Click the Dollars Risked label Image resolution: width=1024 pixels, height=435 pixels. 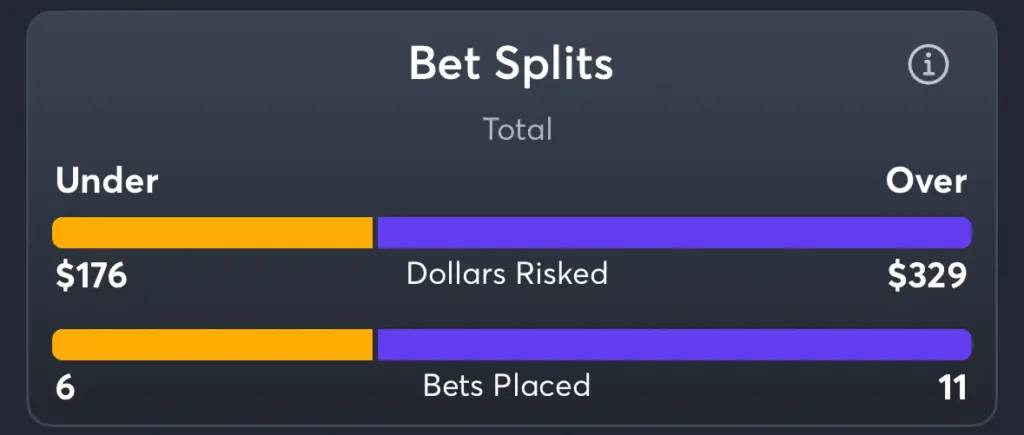click(x=507, y=274)
